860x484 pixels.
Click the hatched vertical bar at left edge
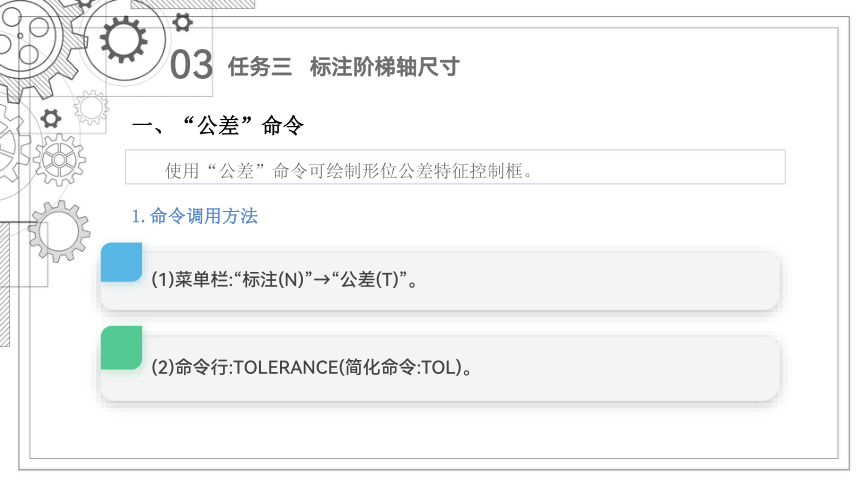[x=4, y=284]
